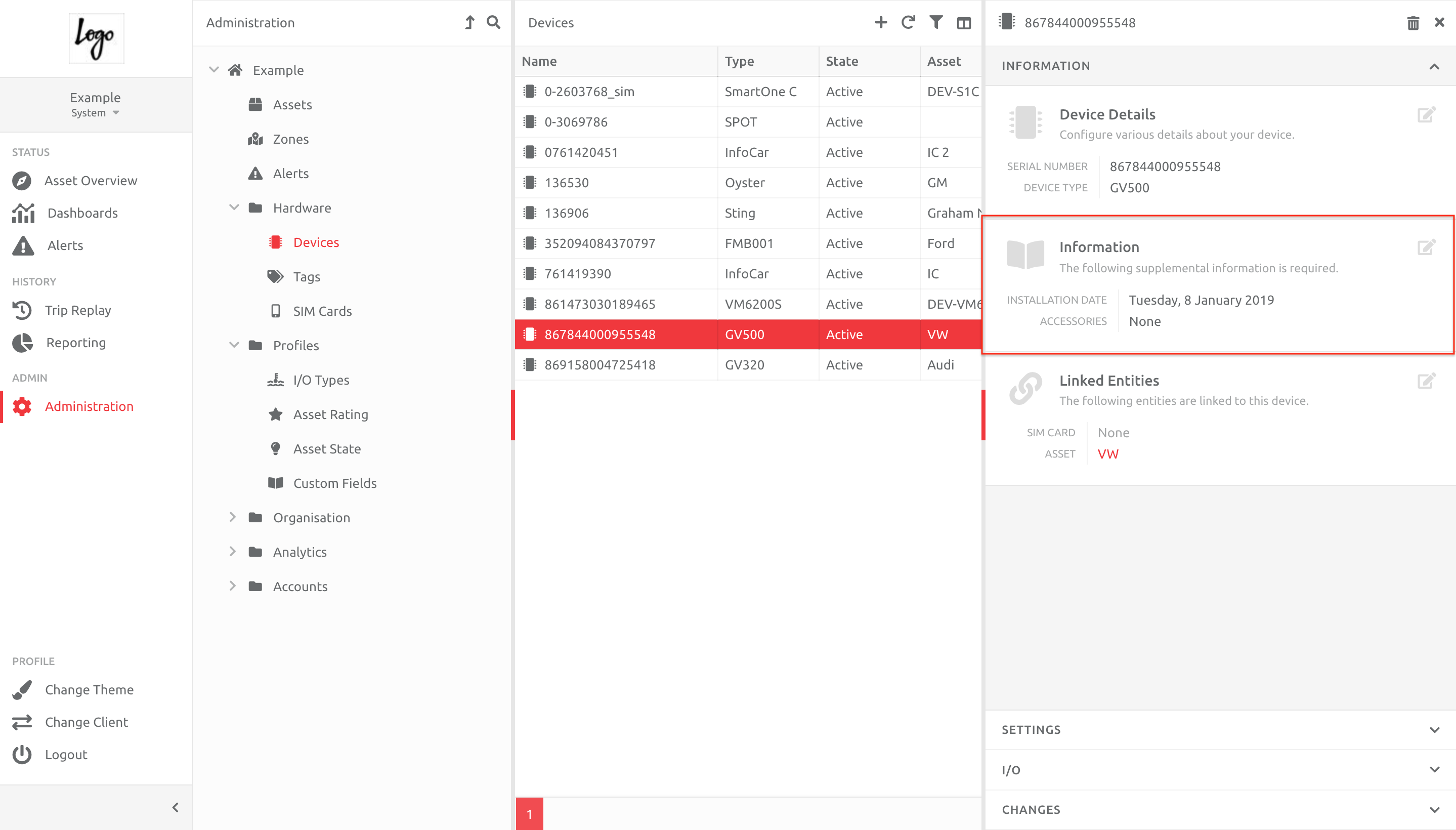Click the import arrow in Administration panel
Image resolution: width=1456 pixels, height=830 pixels.
pyautogui.click(x=469, y=22)
